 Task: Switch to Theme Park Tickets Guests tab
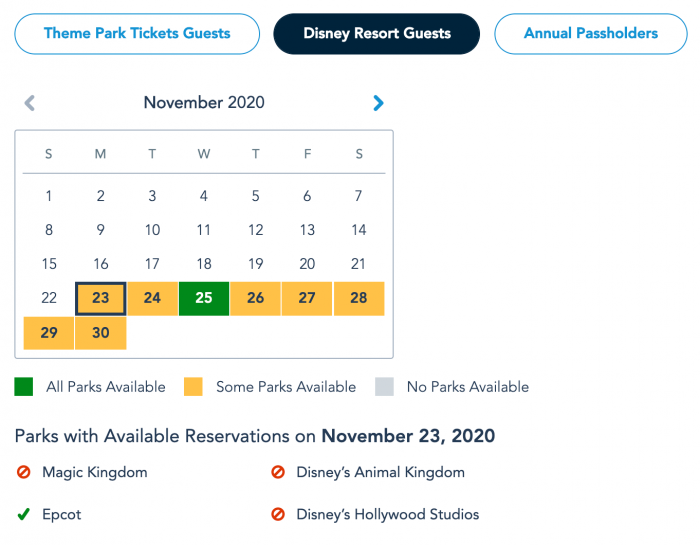click(x=137, y=34)
